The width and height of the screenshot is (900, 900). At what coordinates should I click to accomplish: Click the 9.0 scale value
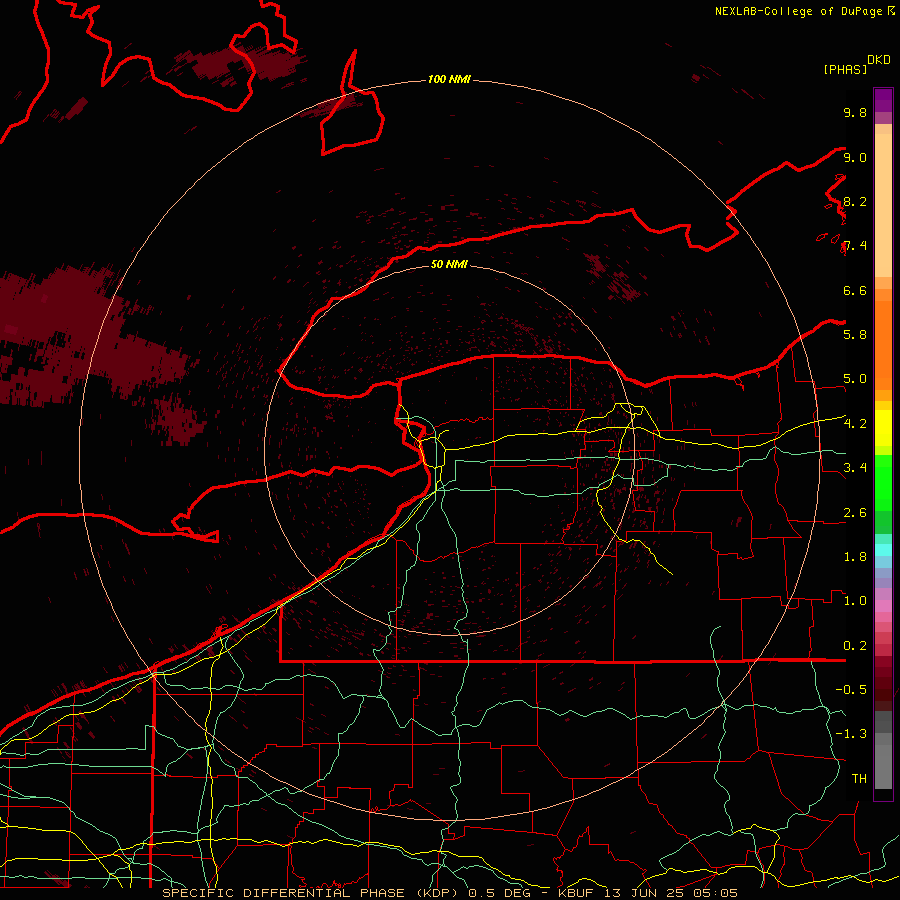point(855,157)
